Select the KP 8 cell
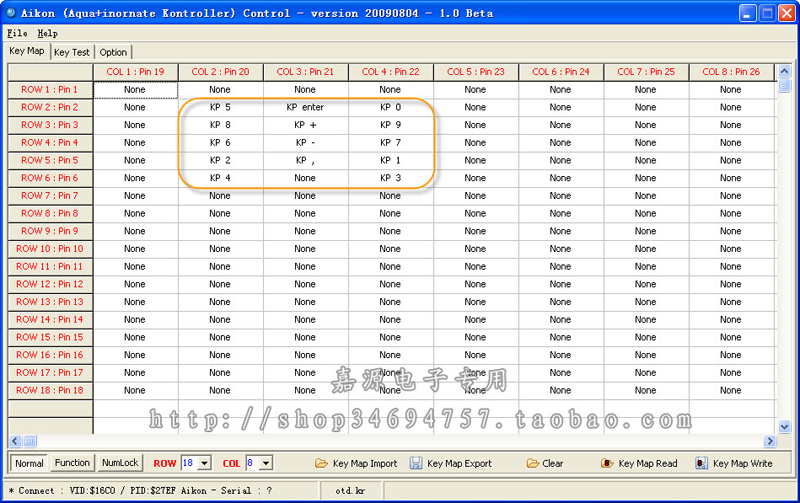 tap(220, 125)
